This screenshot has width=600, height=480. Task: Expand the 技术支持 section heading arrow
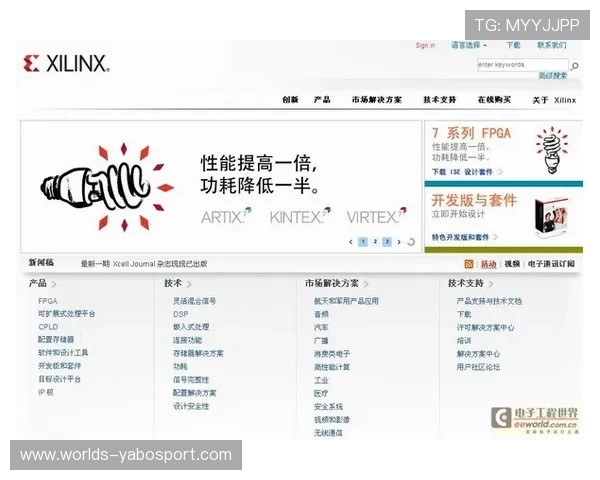click(491, 284)
